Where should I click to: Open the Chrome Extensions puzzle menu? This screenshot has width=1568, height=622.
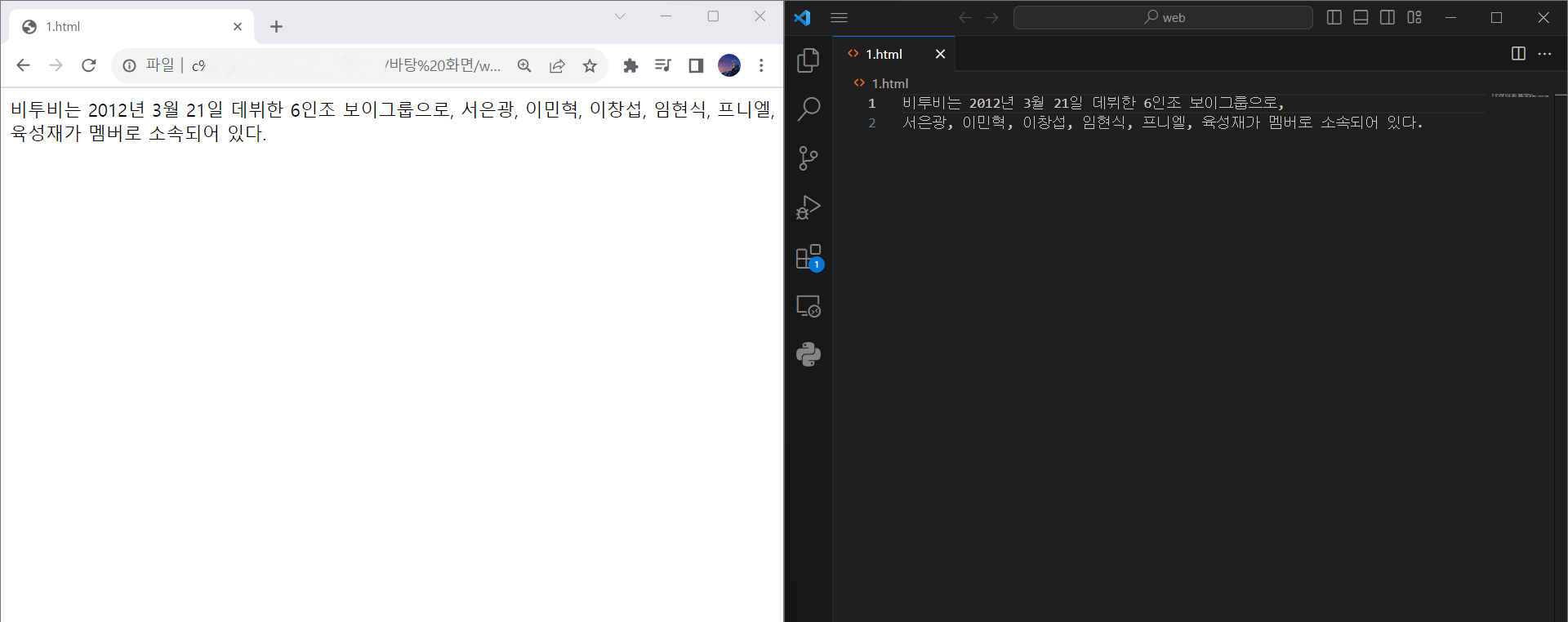click(x=630, y=65)
